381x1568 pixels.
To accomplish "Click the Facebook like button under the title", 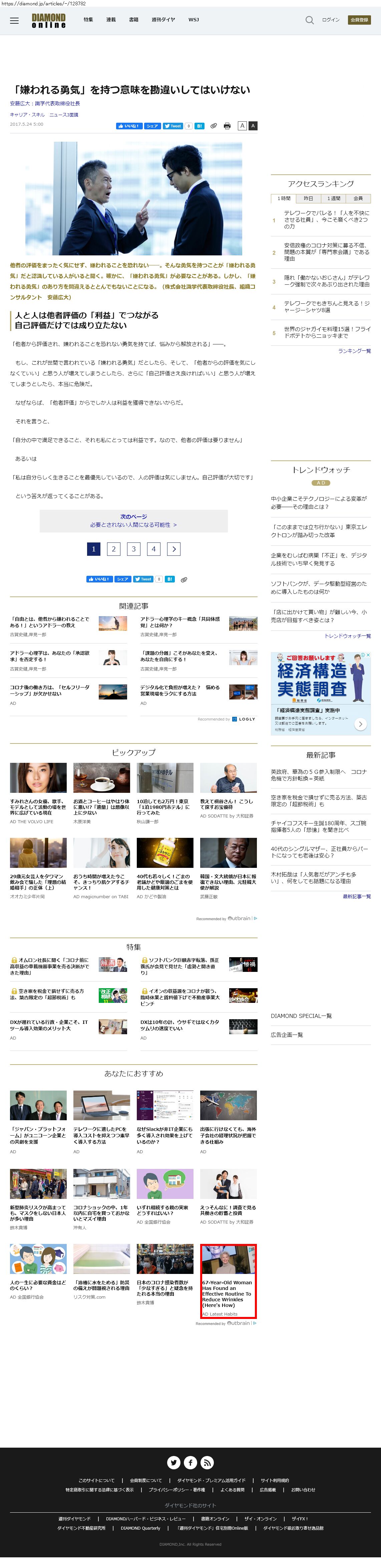I will pos(129,126).
